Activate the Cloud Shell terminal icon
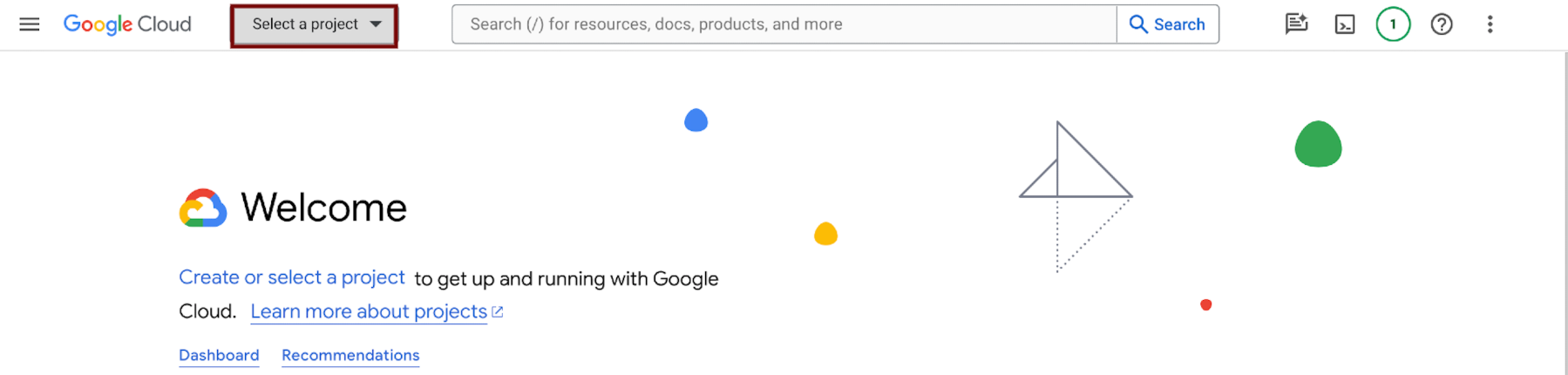1568x375 pixels. 1345,24
